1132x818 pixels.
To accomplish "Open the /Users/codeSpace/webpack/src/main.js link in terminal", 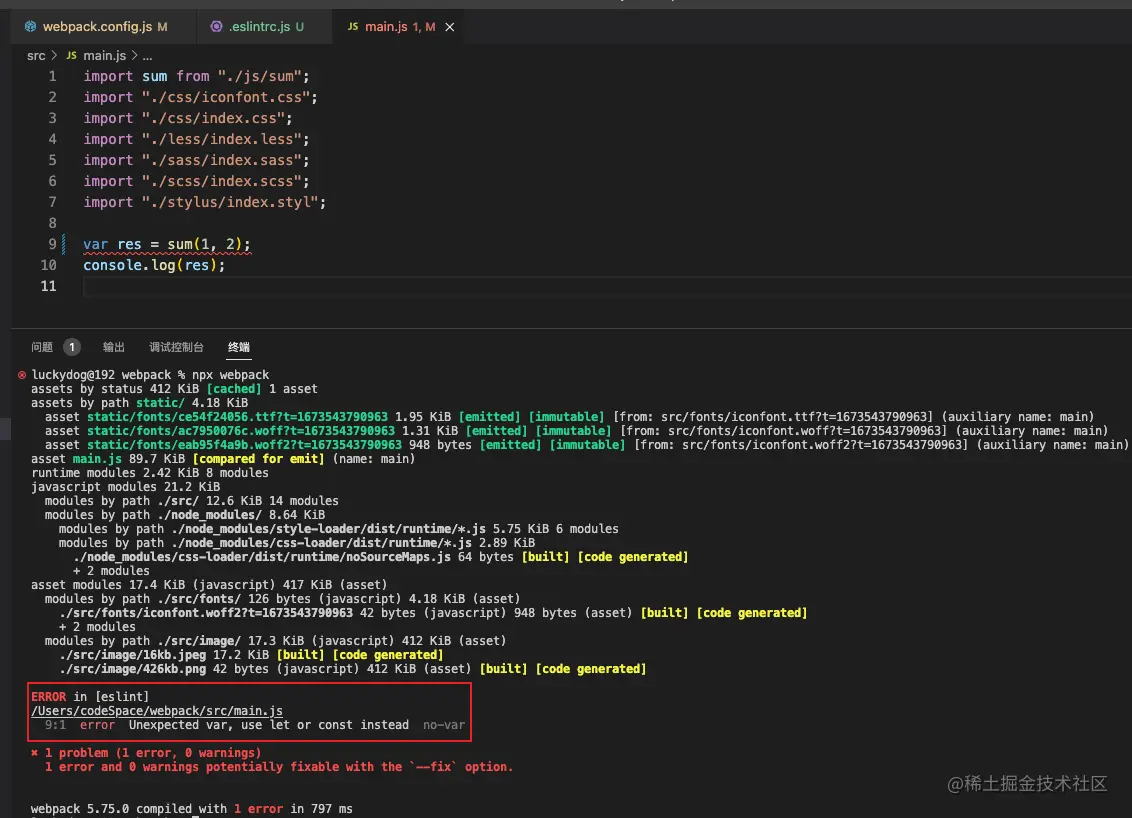I will pos(157,711).
